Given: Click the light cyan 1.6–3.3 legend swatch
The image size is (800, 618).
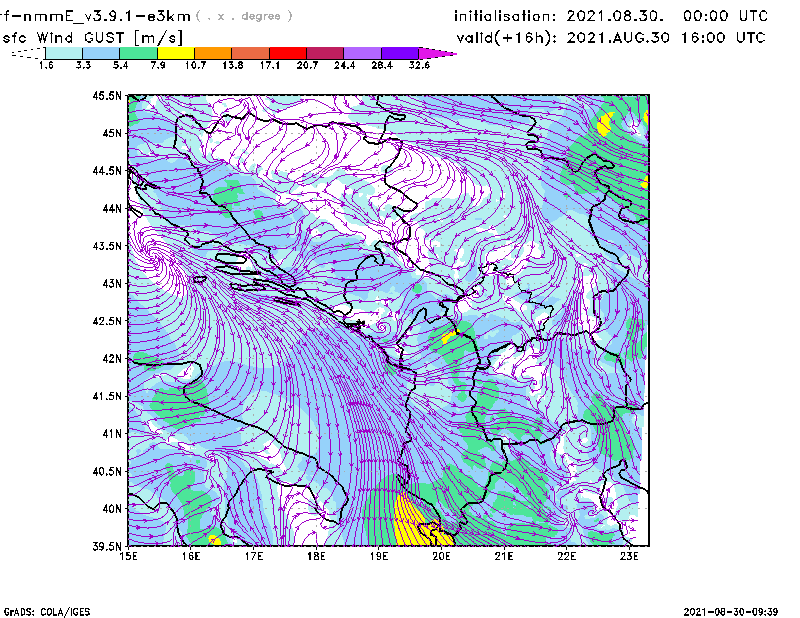Looking at the screenshot, I should tap(64, 53).
